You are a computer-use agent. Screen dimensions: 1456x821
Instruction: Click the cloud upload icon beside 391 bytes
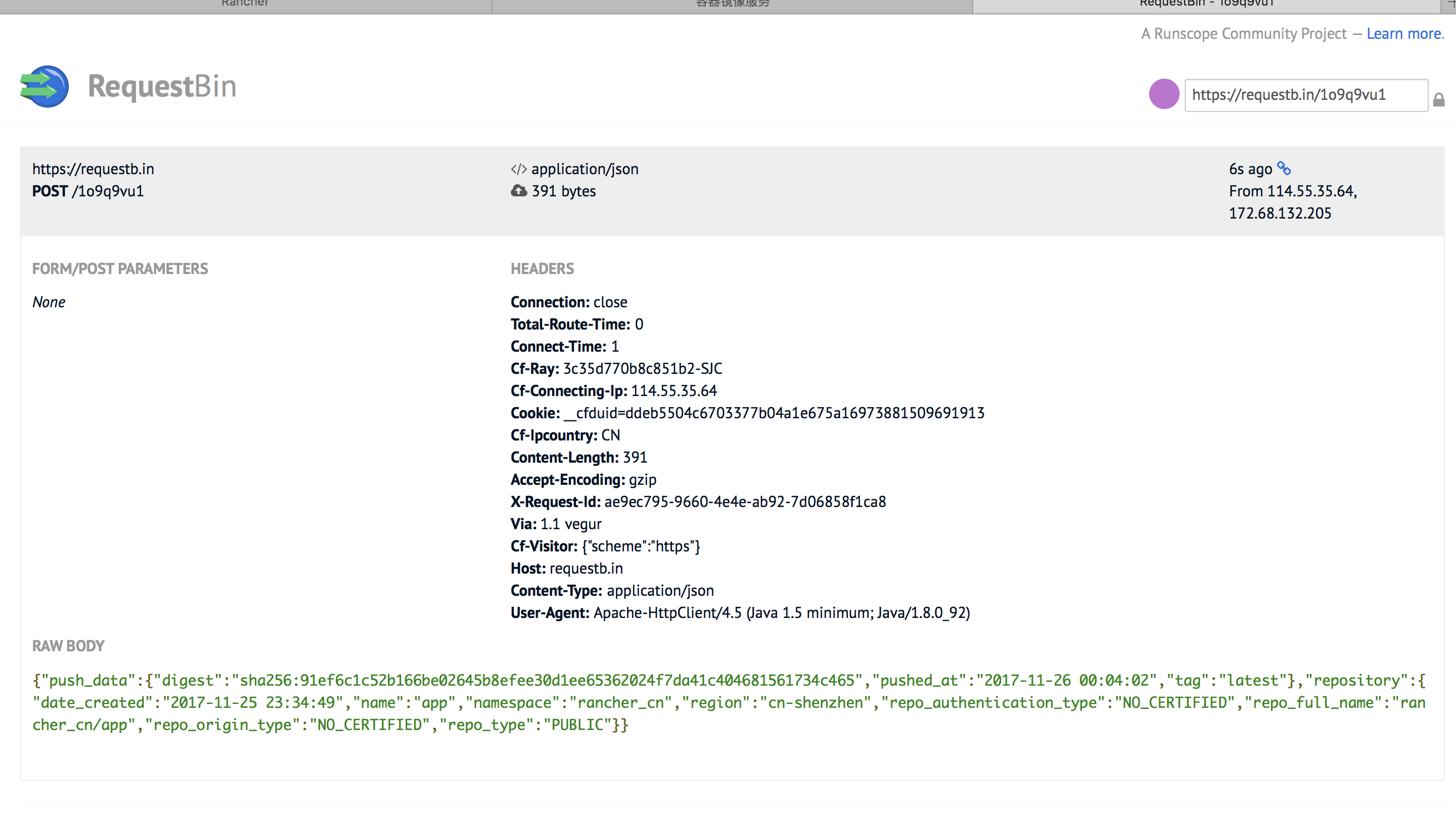click(x=518, y=191)
